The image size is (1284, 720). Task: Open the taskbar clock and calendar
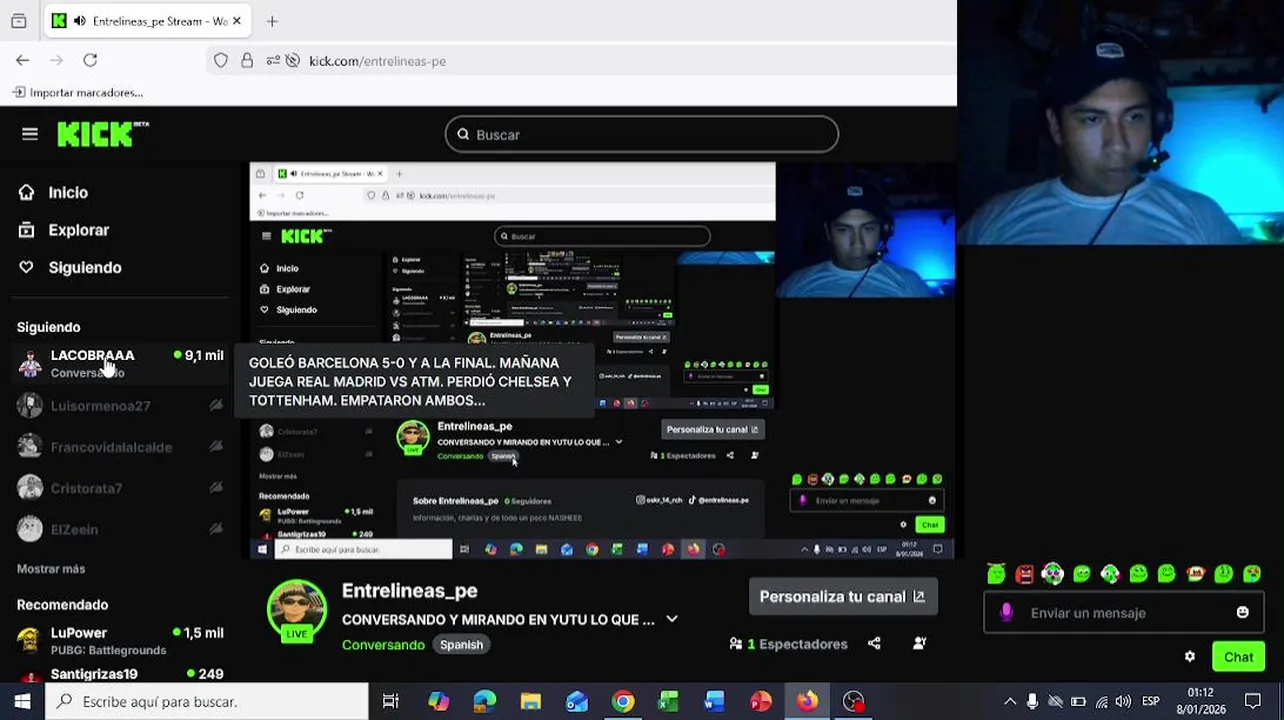[x=1201, y=701]
